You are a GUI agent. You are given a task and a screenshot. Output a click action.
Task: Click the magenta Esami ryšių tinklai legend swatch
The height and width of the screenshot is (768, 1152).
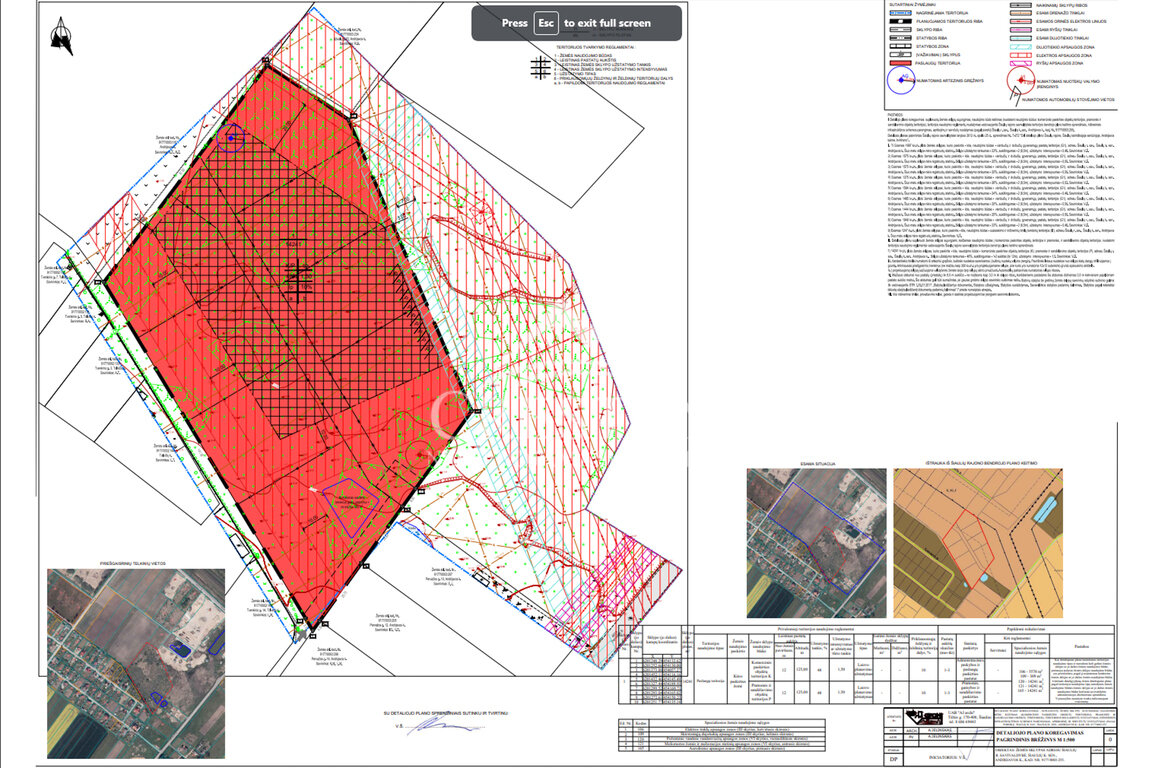click(1021, 30)
